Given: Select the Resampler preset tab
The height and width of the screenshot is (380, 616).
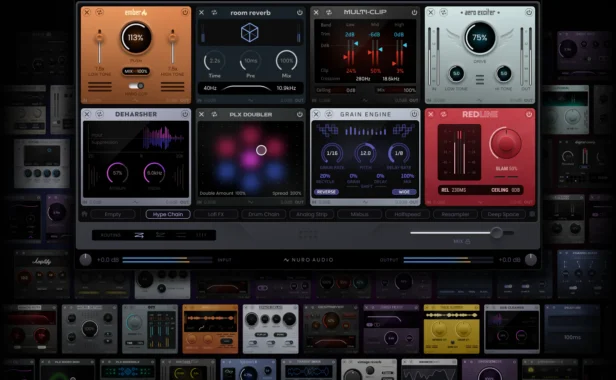Looking at the screenshot, I should (455, 214).
